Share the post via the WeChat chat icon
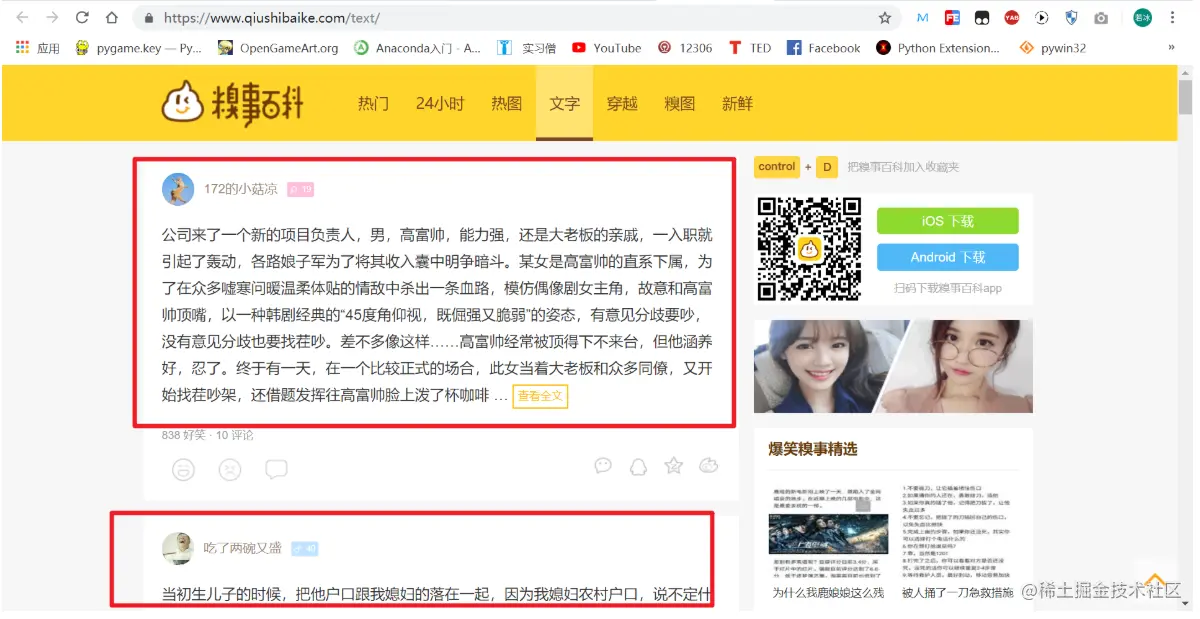Image resolution: width=1200 pixels, height=619 pixels. pyautogui.click(x=603, y=466)
